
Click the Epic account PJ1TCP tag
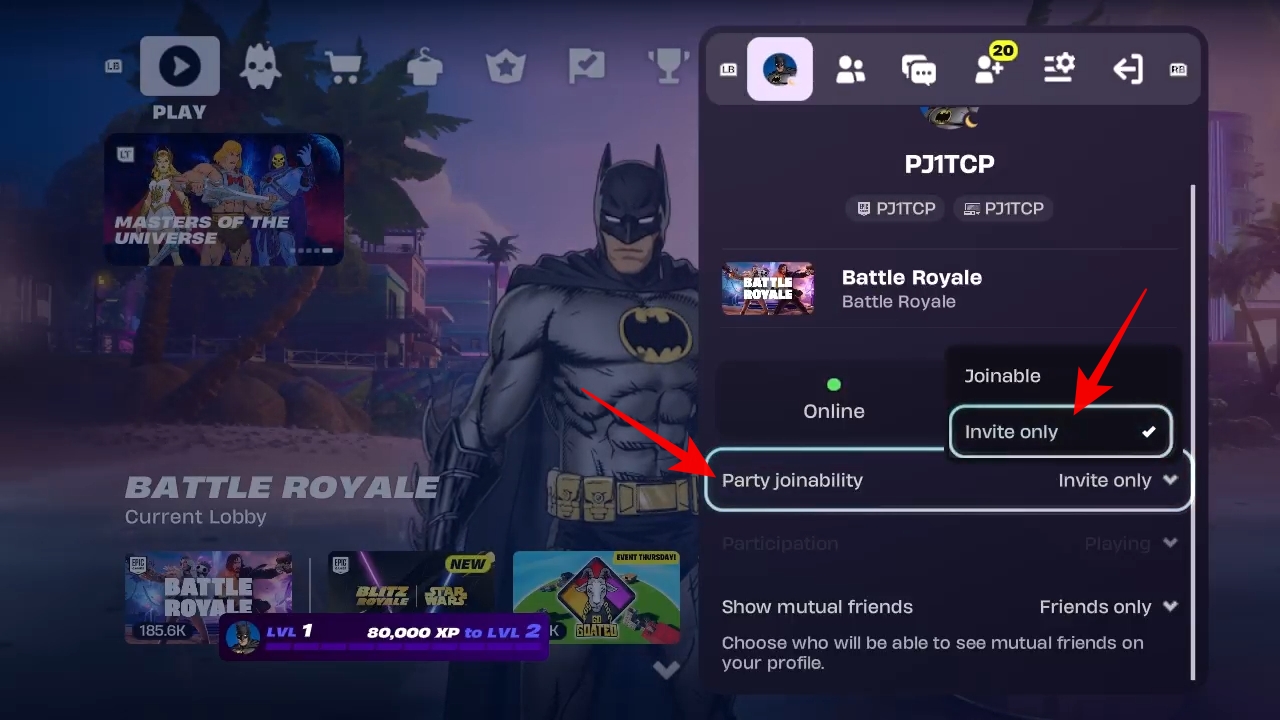(x=896, y=208)
